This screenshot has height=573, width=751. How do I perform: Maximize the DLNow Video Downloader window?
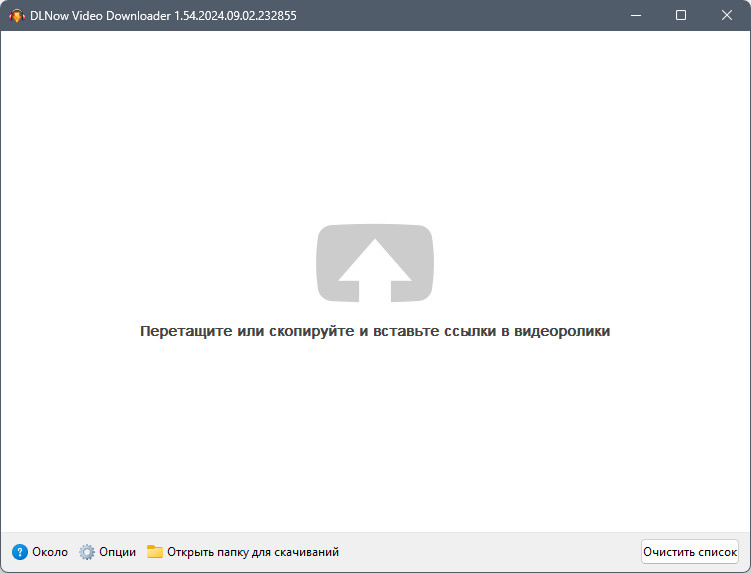click(x=681, y=15)
